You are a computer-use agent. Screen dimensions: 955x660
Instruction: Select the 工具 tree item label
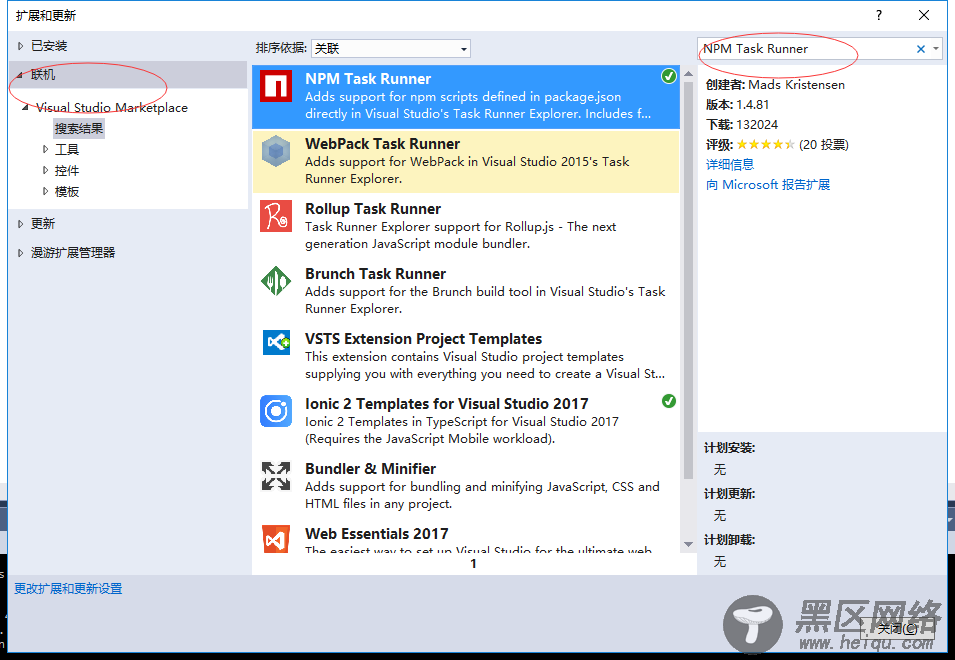67,149
